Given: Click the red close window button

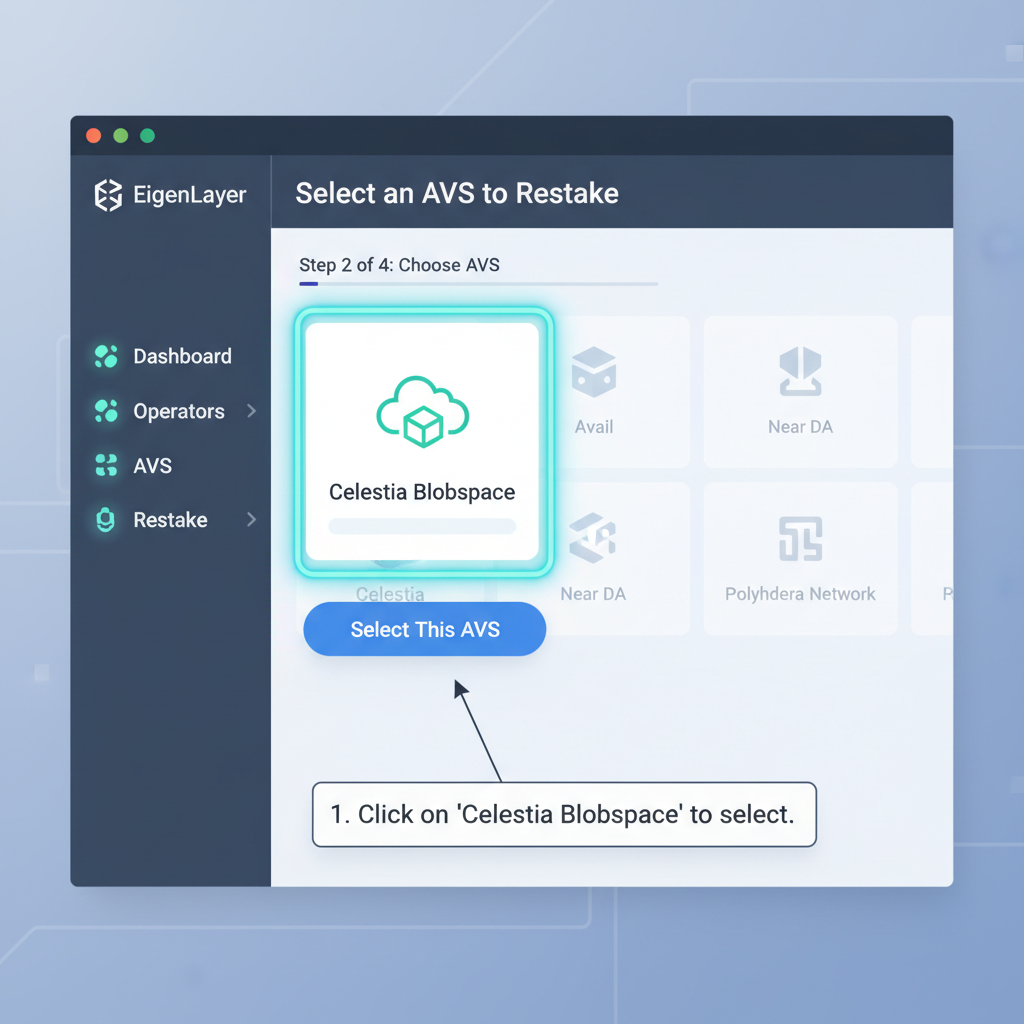Looking at the screenshot, I should point(93,135).
